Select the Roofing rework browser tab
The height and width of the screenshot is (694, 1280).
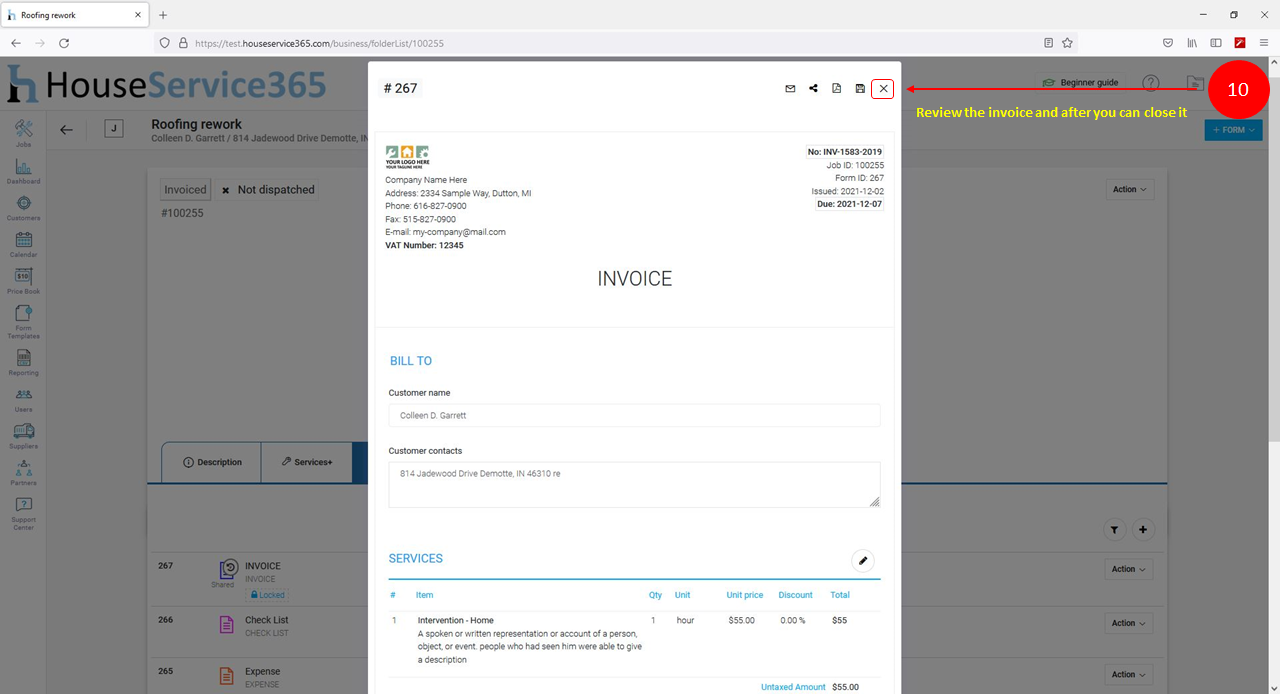coord(76,15)
